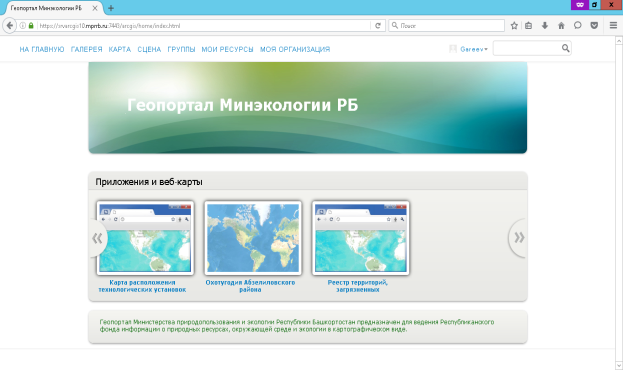Go to browser home page icon
This screenshot has width=624, height=370.
tap(561, 25)
